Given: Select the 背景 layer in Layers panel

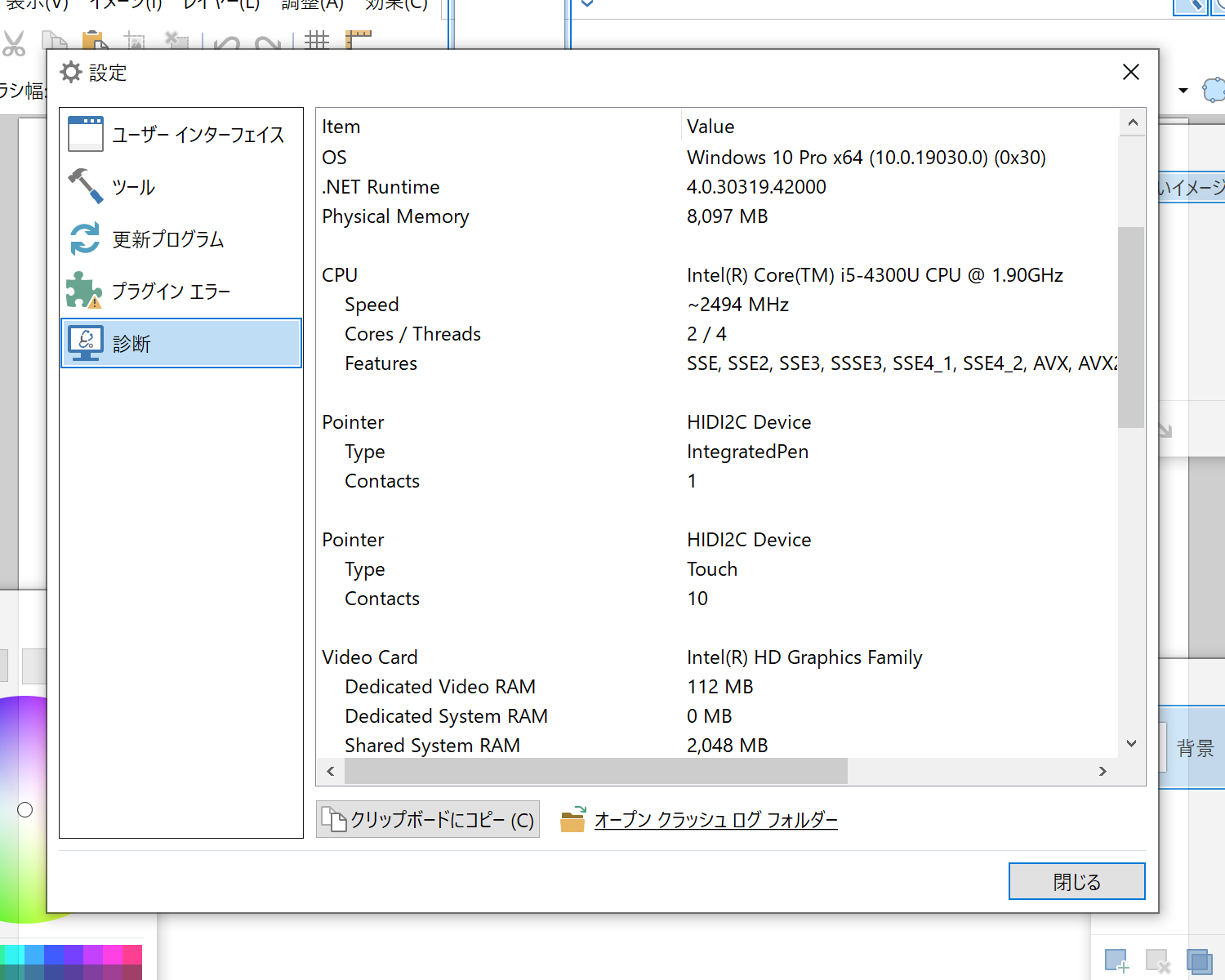Looking at the screenshot, I should point(1192,747).
